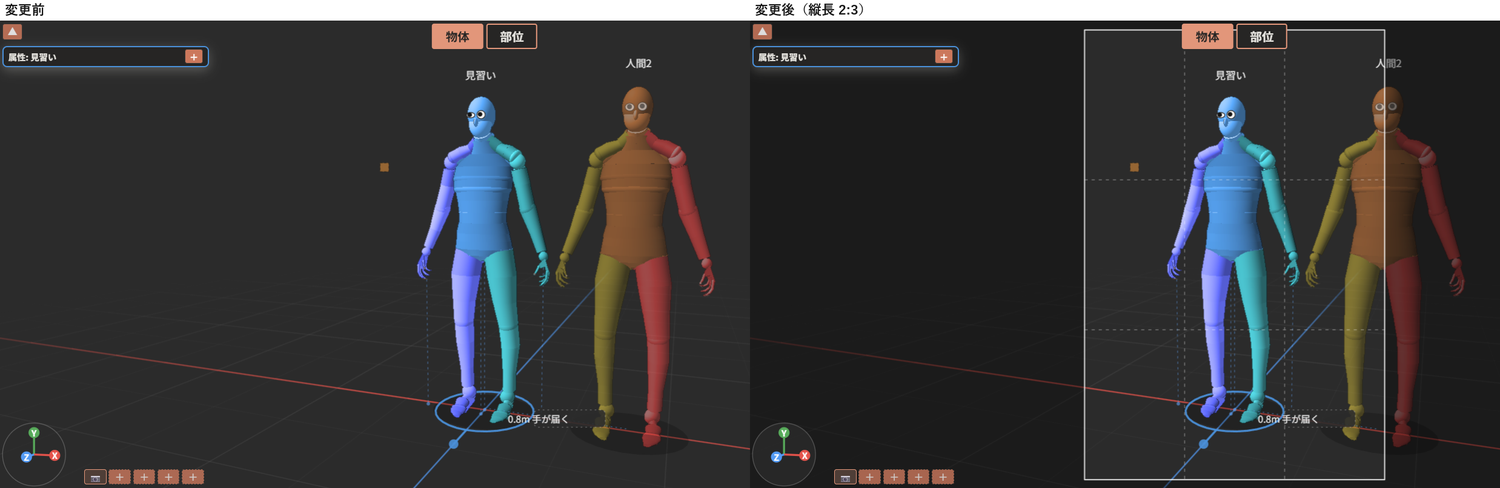Viewport: 1500px width, 488px height.
Task: Click the camera snapshot button in 変更後 view
Action: point(845,477)
